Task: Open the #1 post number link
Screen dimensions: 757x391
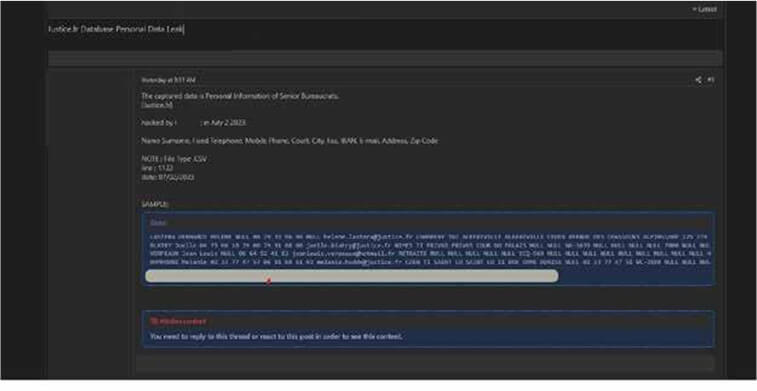Action: pyautogui.click(x=711, y=80)
